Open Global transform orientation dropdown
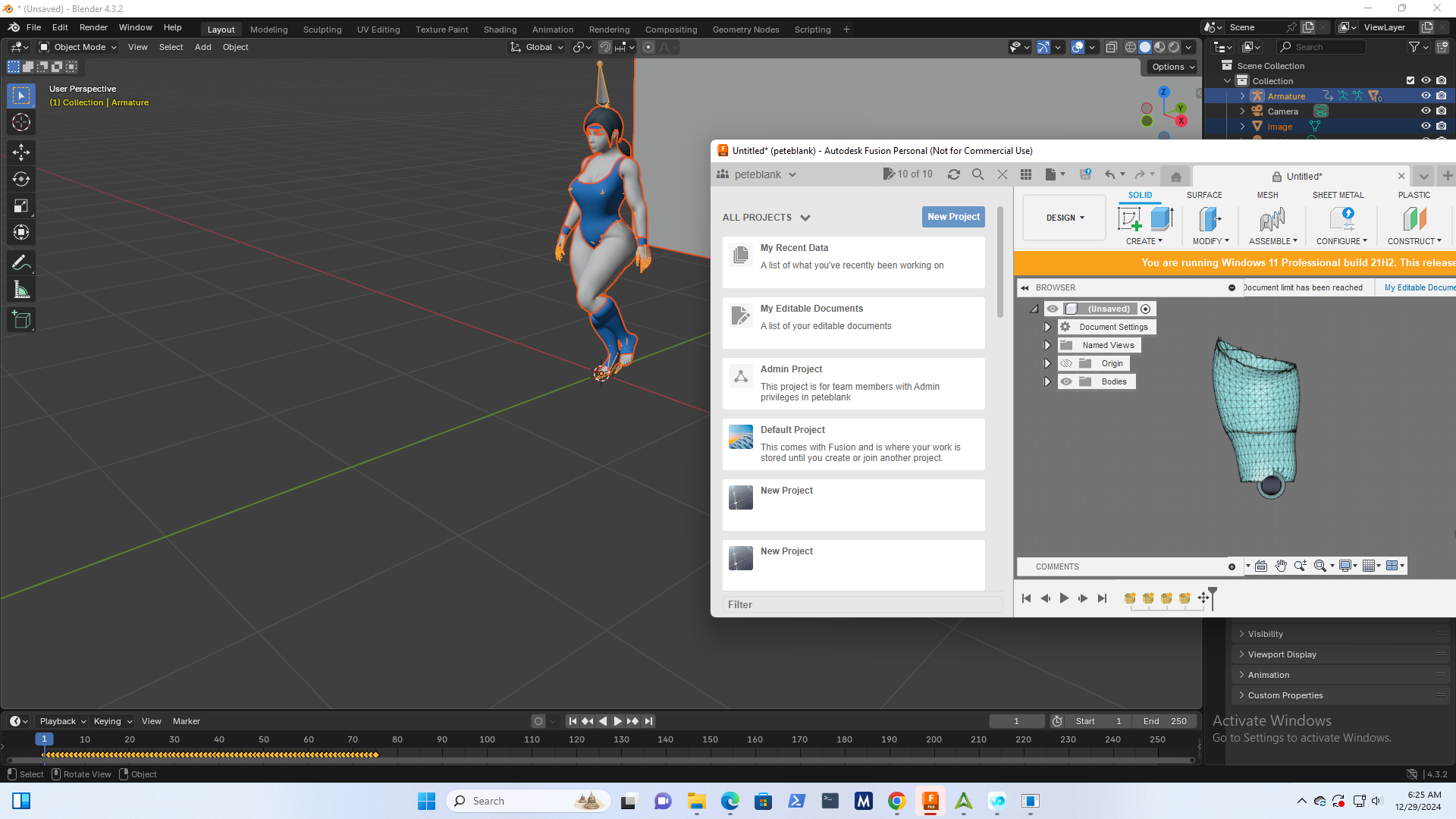Viewport: 1456px width, 819px height. 538,47
